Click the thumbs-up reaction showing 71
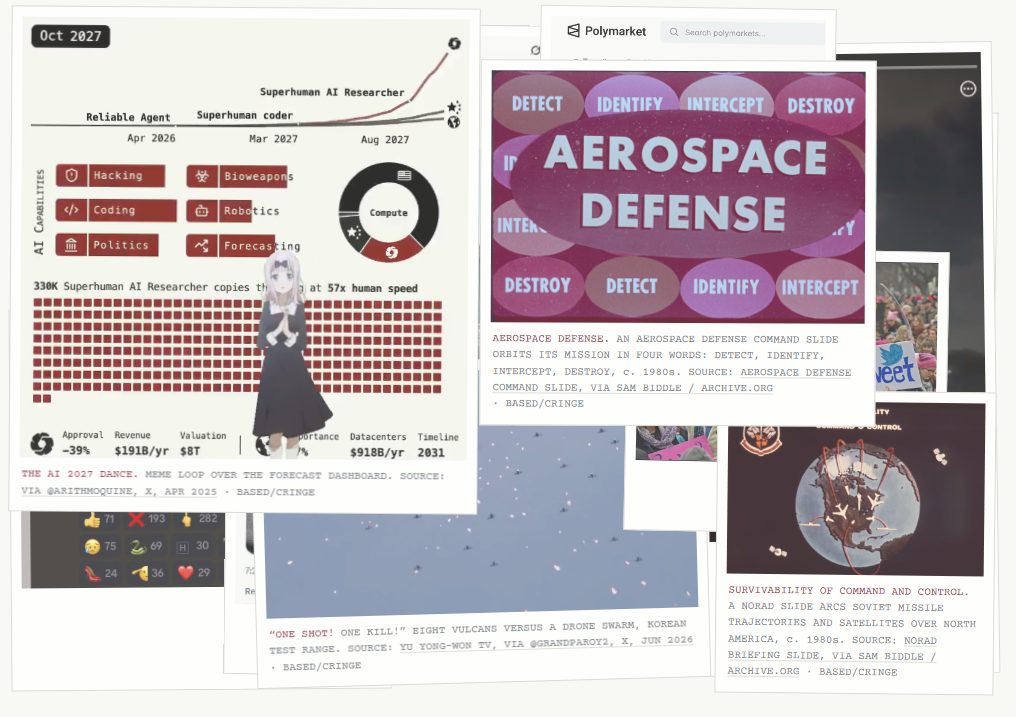The image size is (1016, 717). [x=99, y=519]
